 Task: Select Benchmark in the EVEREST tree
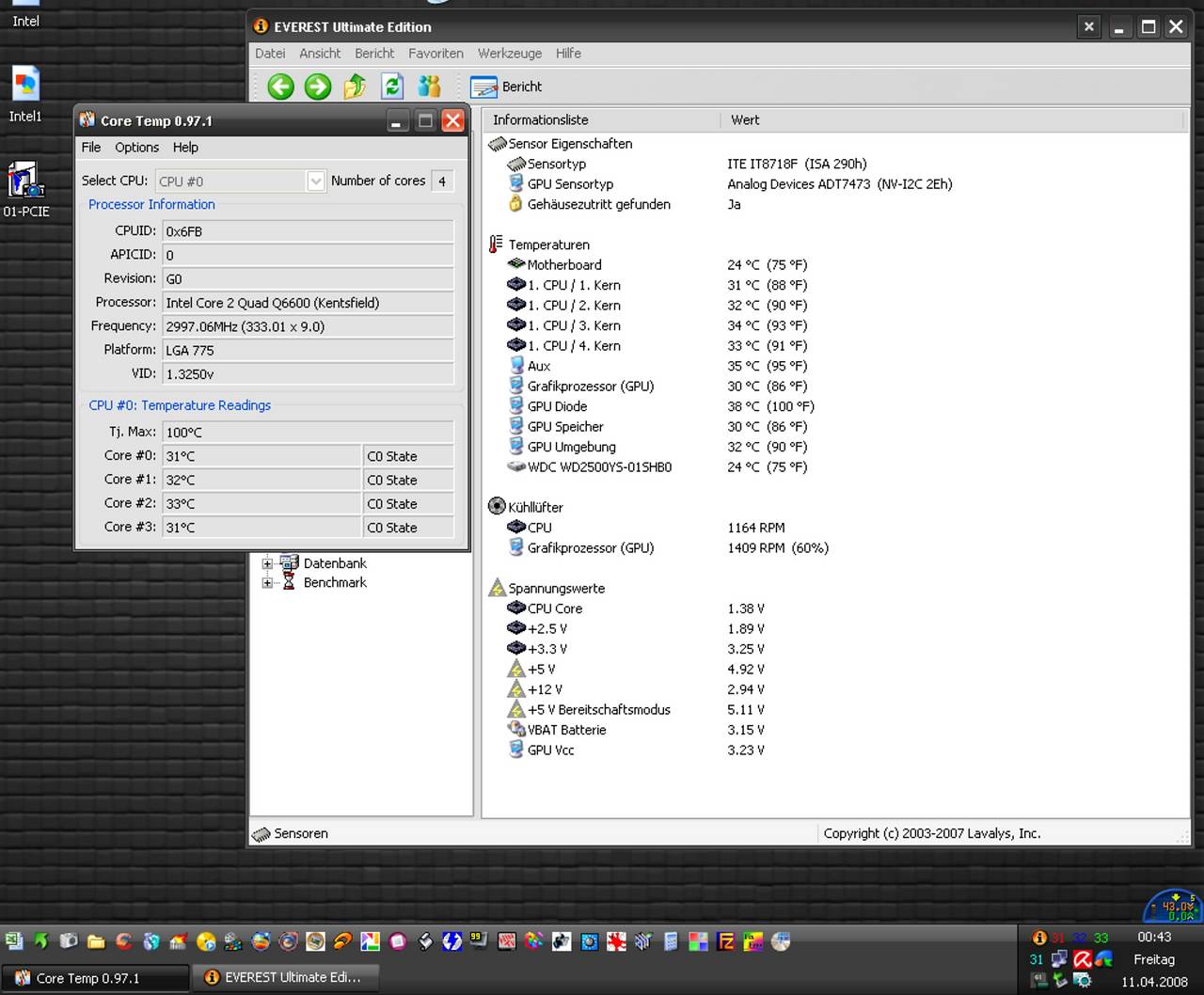(335, 583)
